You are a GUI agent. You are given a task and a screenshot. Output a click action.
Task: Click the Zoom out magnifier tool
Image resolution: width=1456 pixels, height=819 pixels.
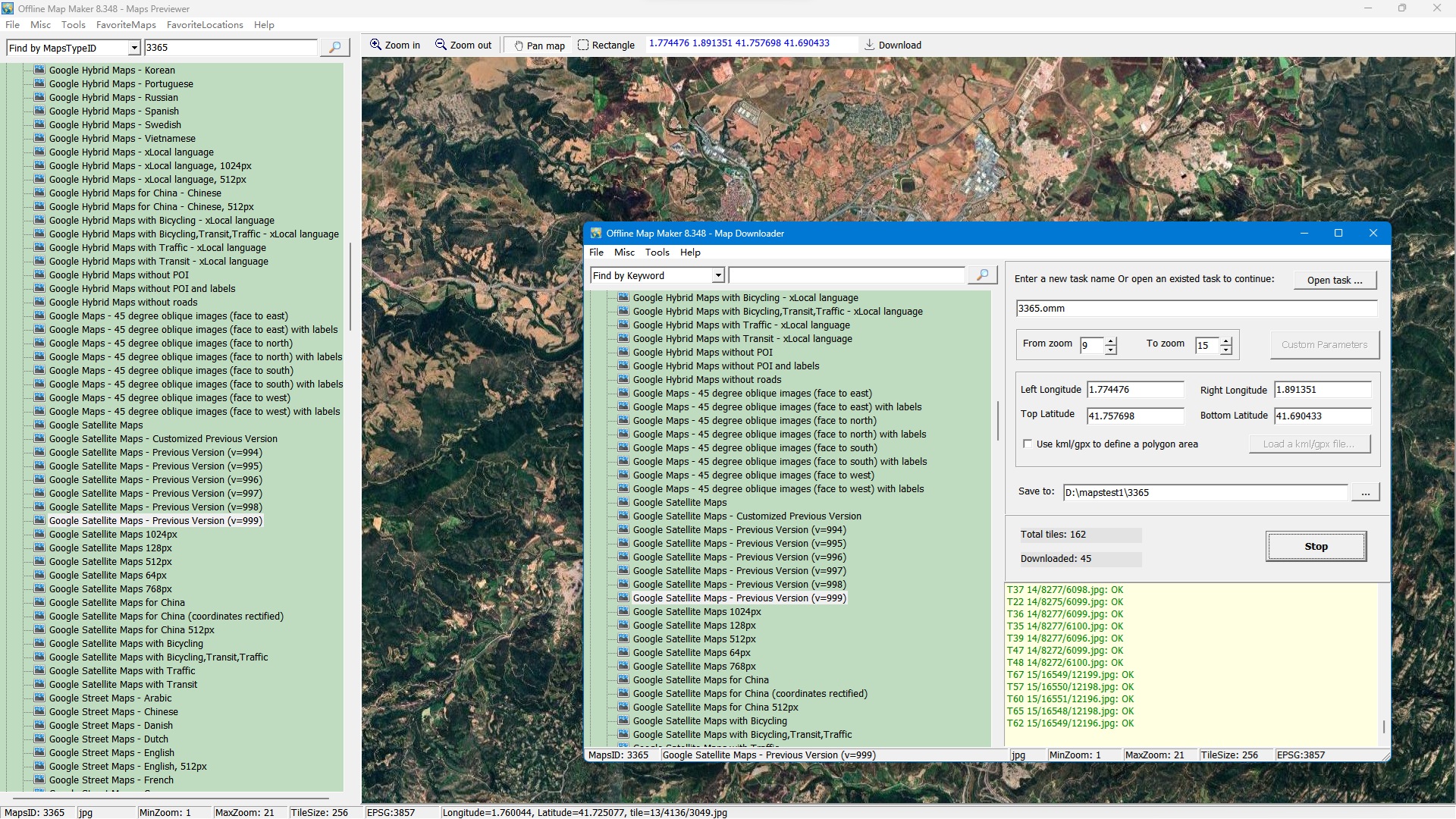tap(463, 45)
